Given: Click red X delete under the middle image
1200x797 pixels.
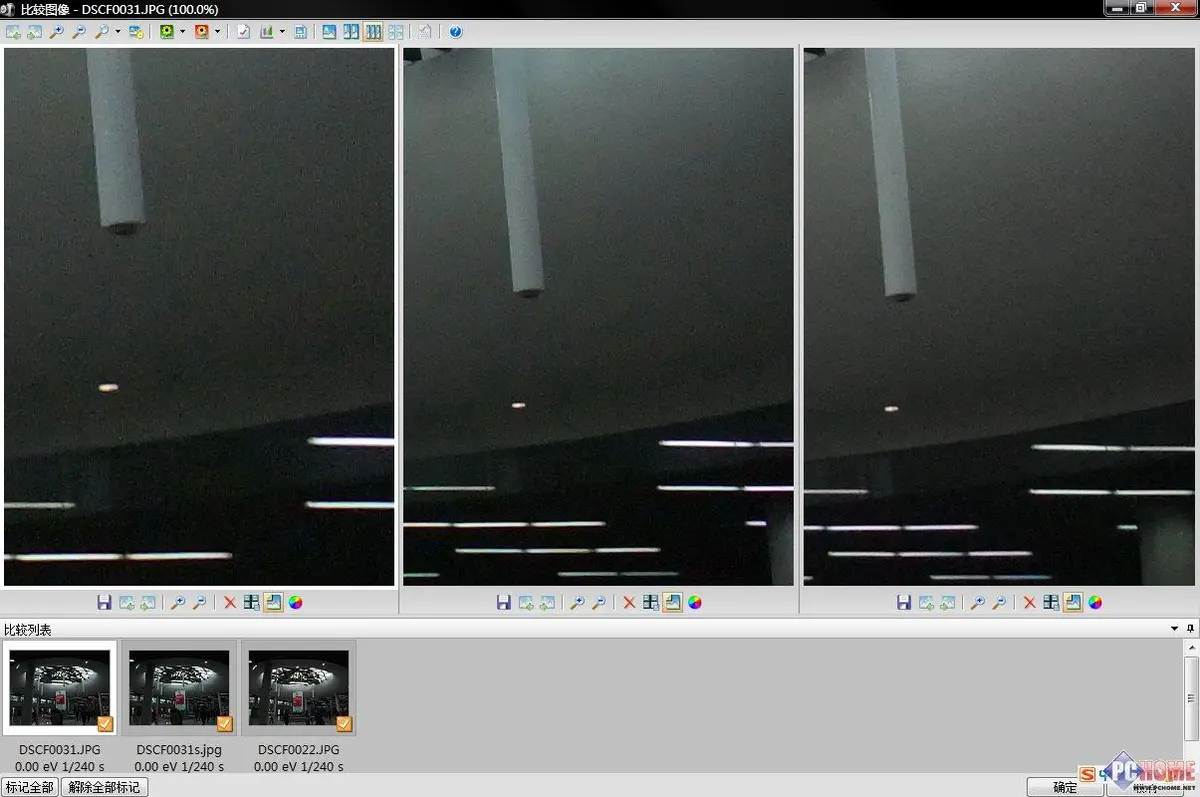Looking at the screenshot, I should point(629,603).
